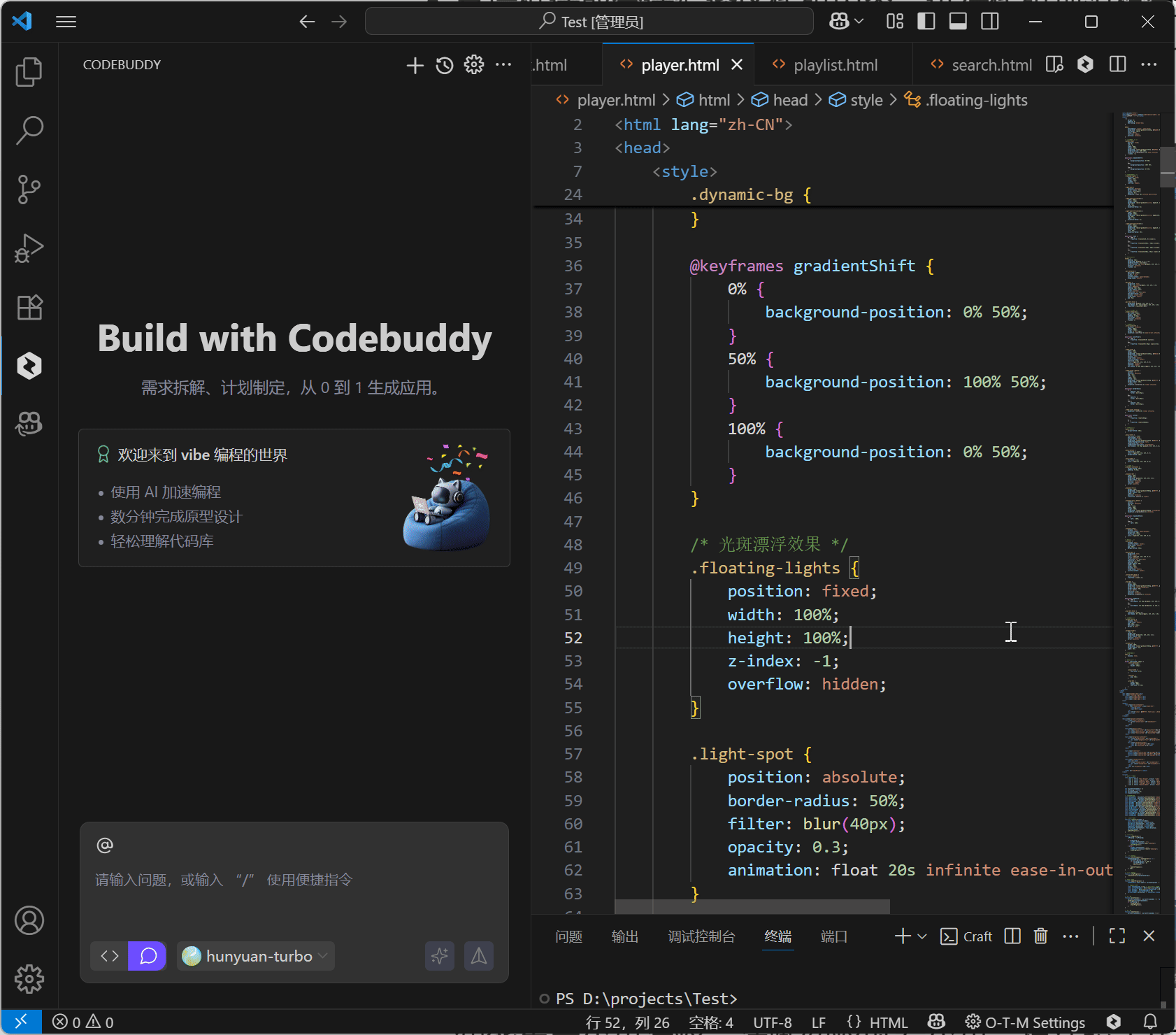Open Copilot dropdown in title bar
The image size is (1176, 1035).
click(846, 22)
